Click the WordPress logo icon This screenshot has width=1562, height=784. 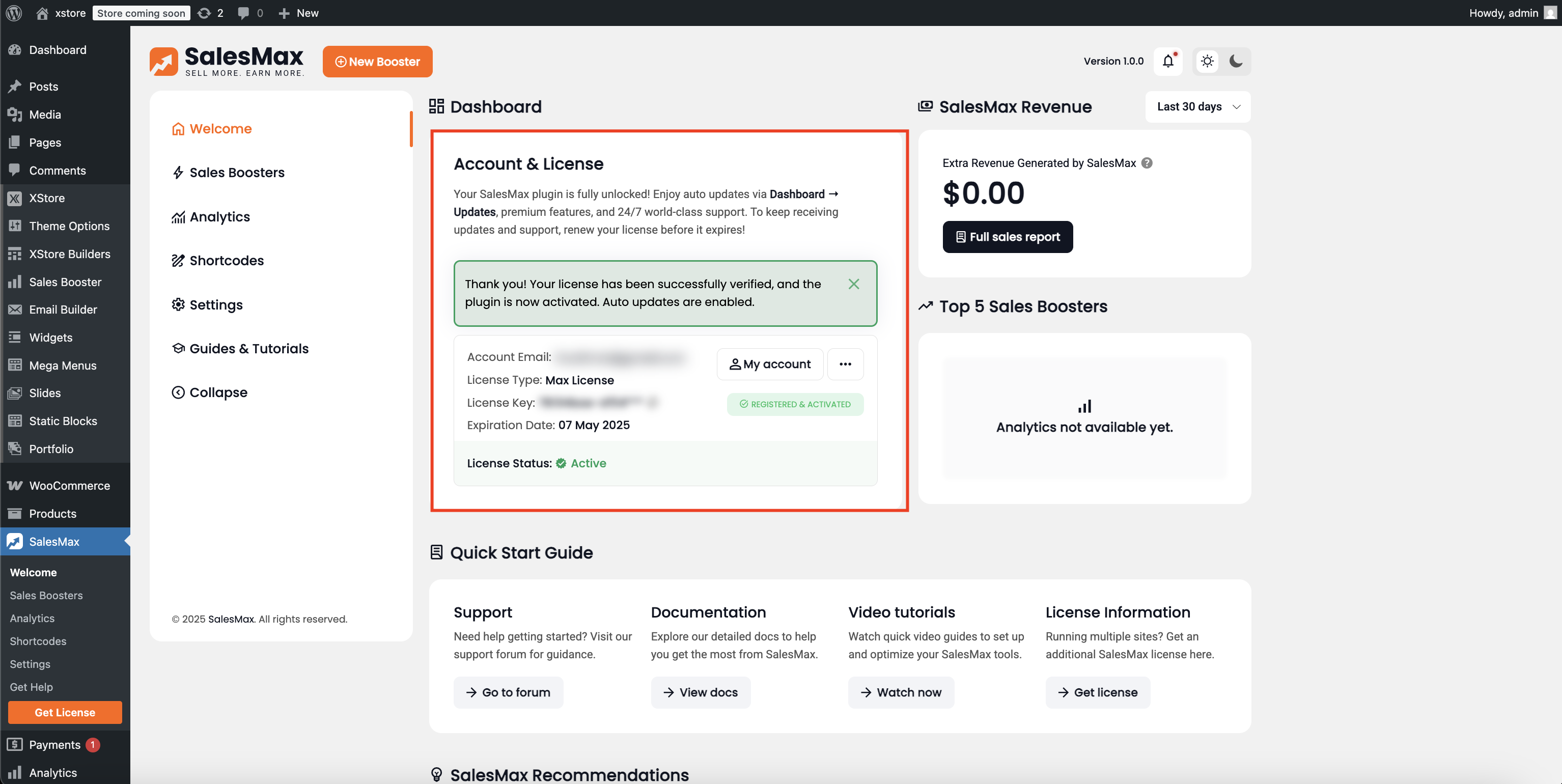[14, 13]
